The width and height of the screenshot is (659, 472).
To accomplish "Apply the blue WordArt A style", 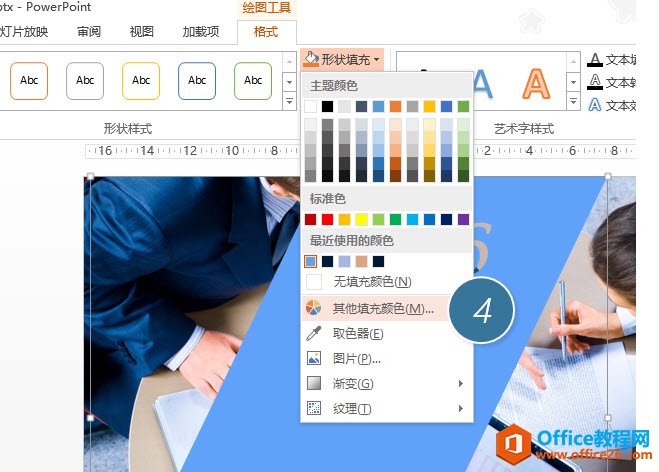I will (482, 84).
